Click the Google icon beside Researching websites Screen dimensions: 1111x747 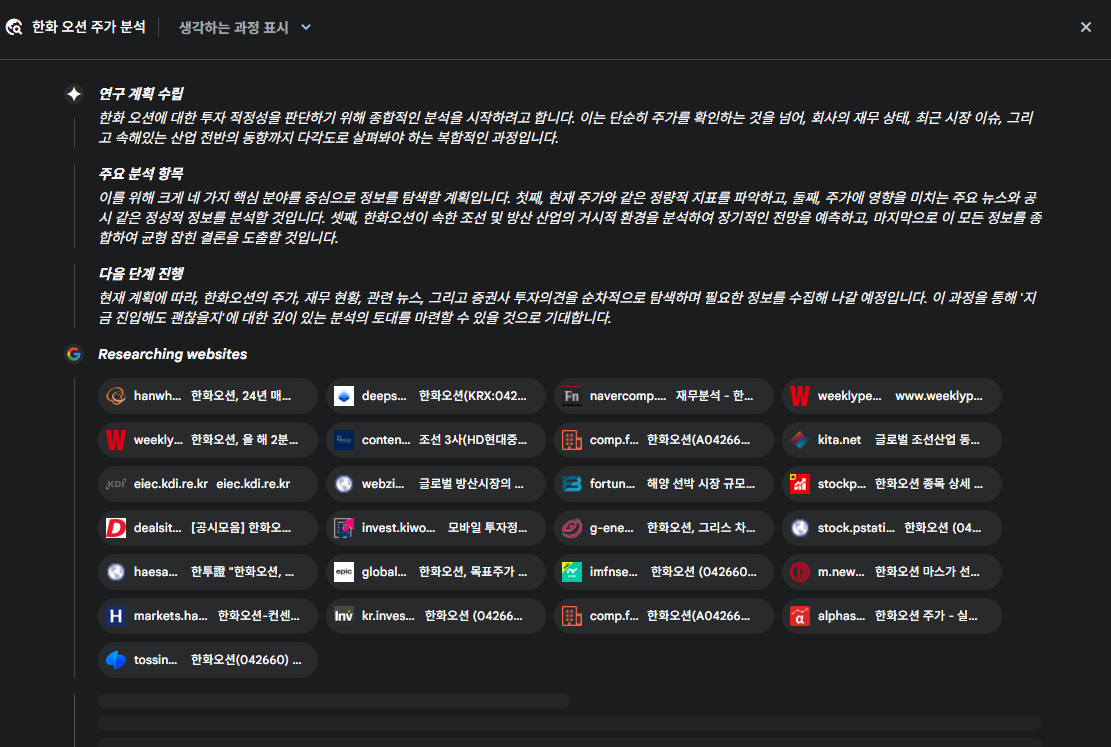coord(74,354)
